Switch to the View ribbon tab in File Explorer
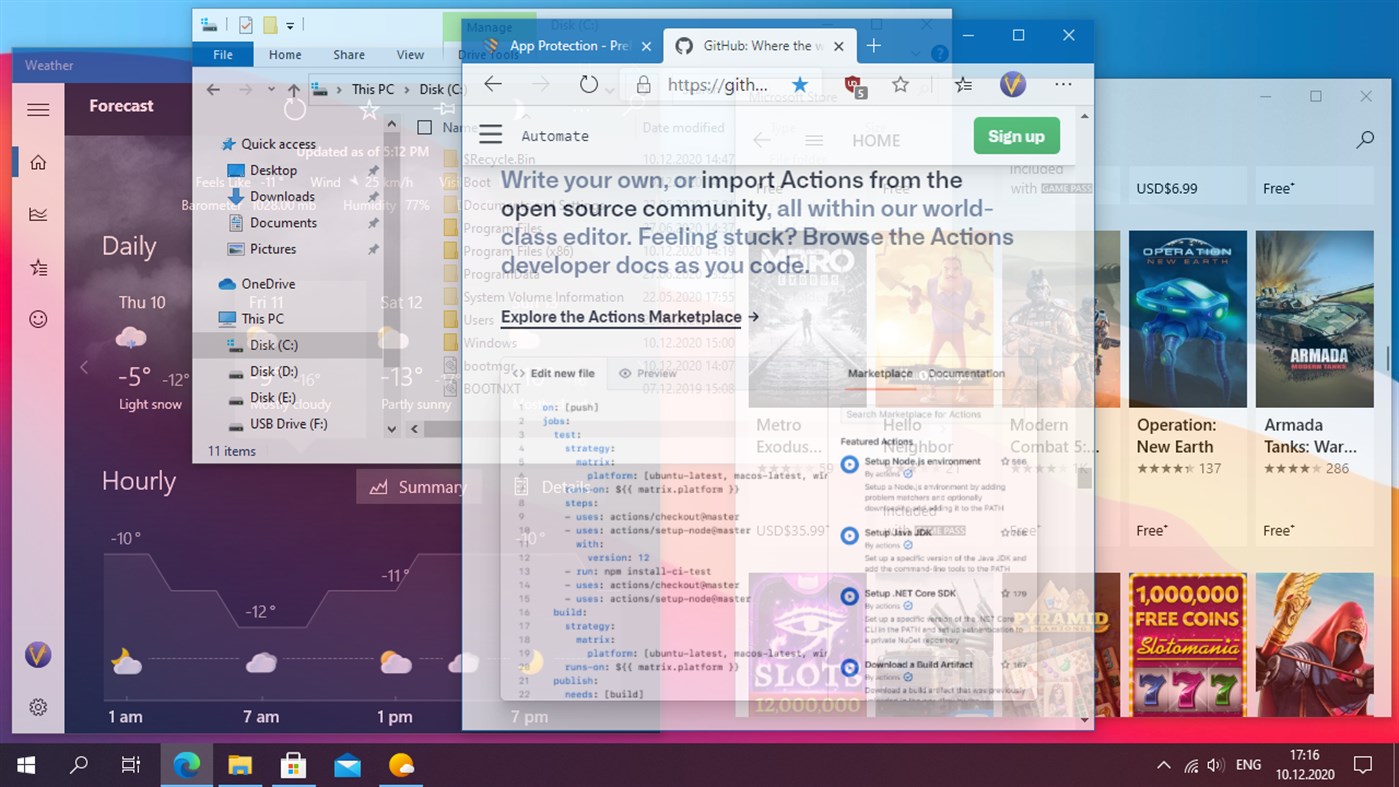 (x=410, y=55)
